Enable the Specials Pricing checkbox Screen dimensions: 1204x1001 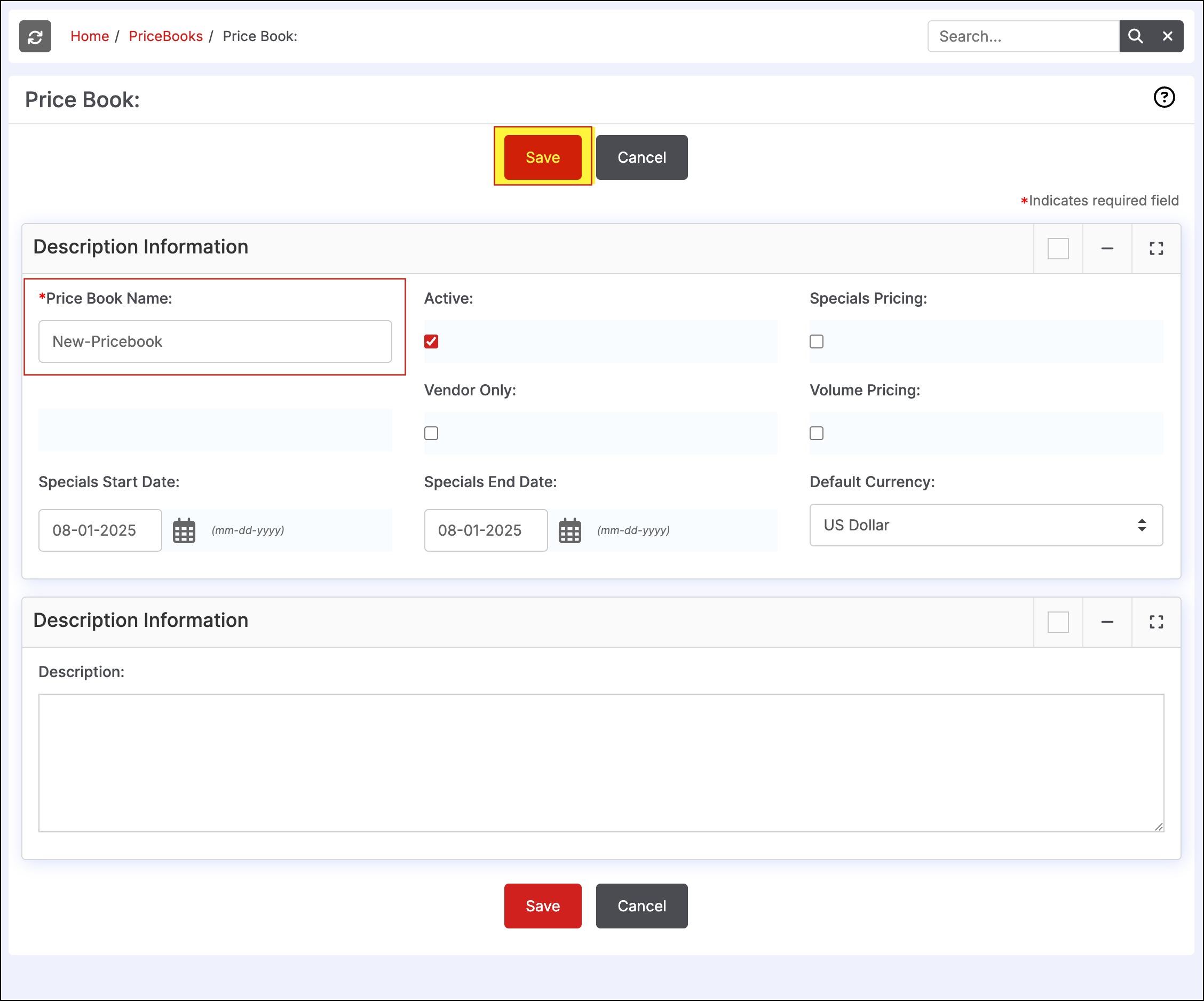pos(817,341)
